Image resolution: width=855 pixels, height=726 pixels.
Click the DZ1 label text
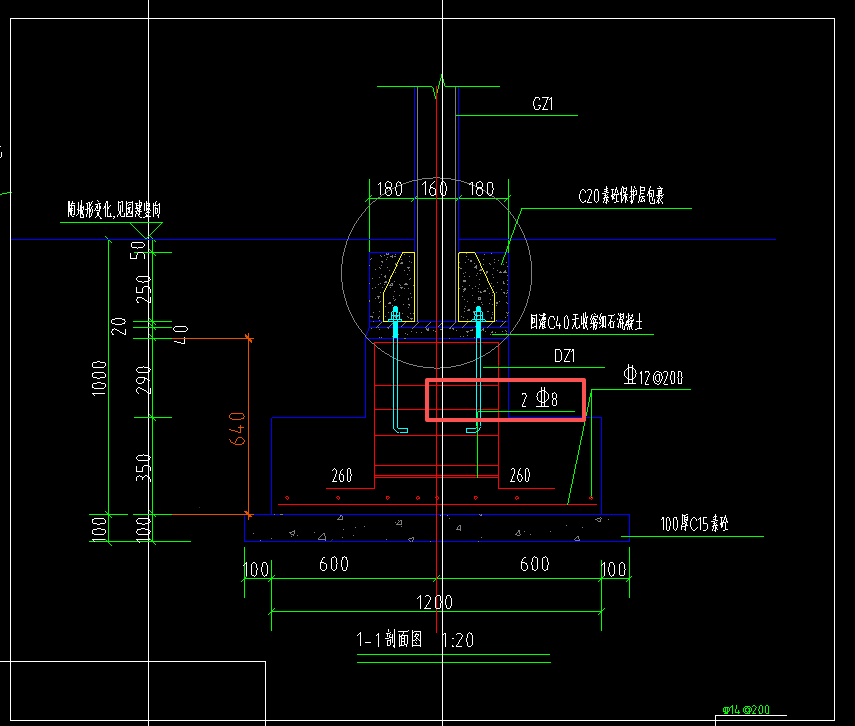pyautogui.click(x=564, y=356)
